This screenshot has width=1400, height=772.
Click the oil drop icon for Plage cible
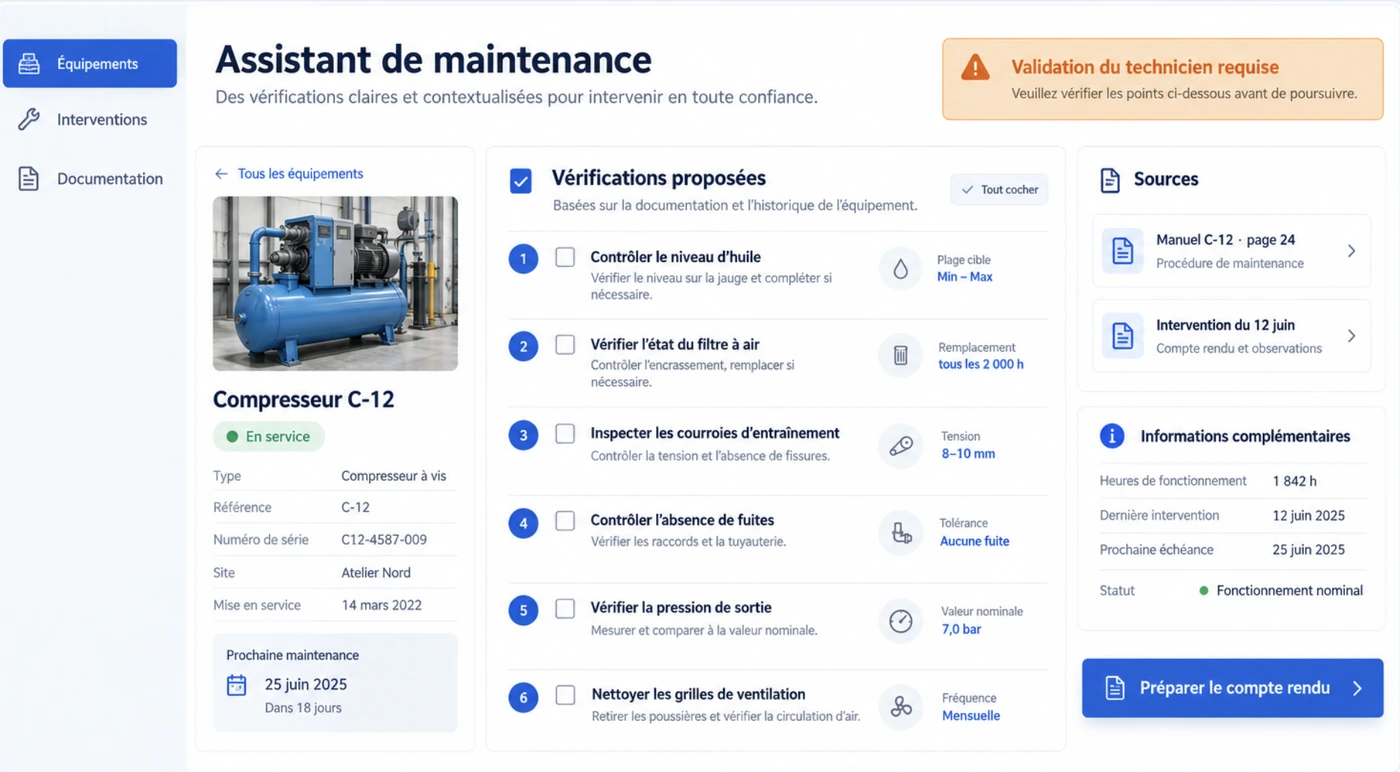[900, 268]
